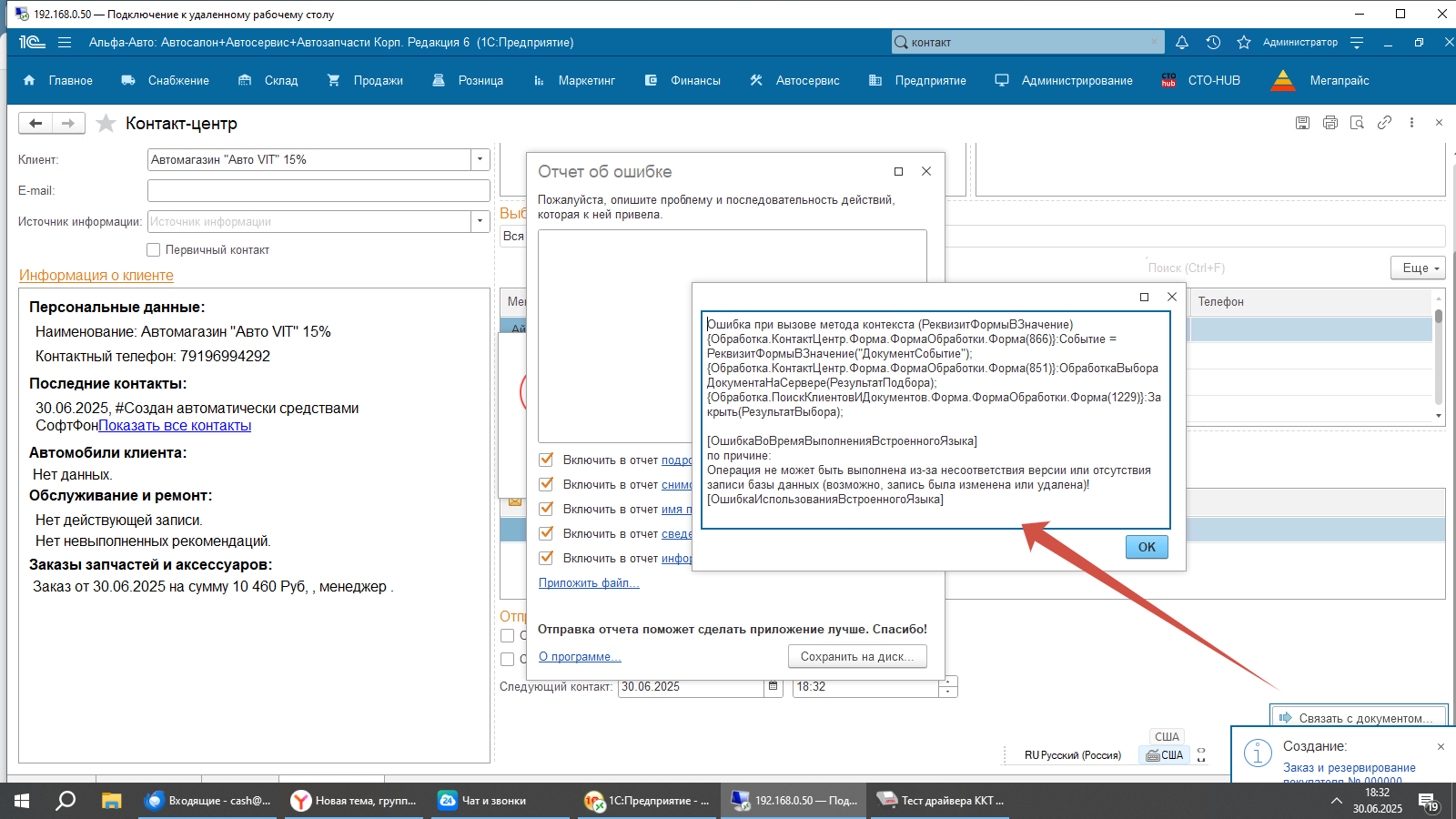1456x819 pixels.
Task: Uncheck Включить в отчет снимок checkbox
Action: click(x=546, y=484)
